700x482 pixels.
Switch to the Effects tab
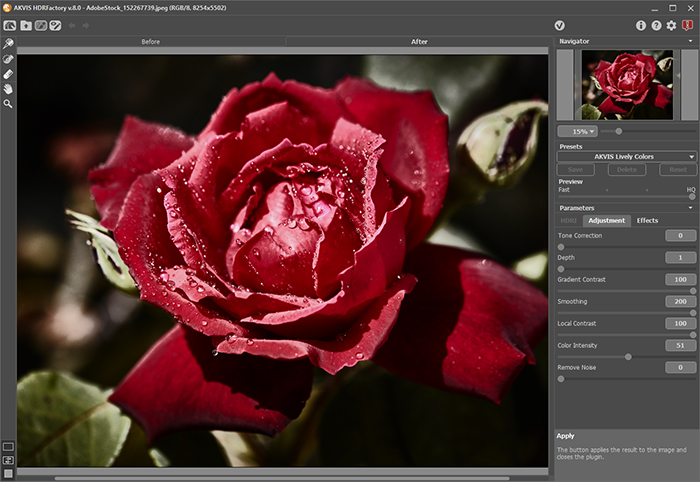coord(647,220)
